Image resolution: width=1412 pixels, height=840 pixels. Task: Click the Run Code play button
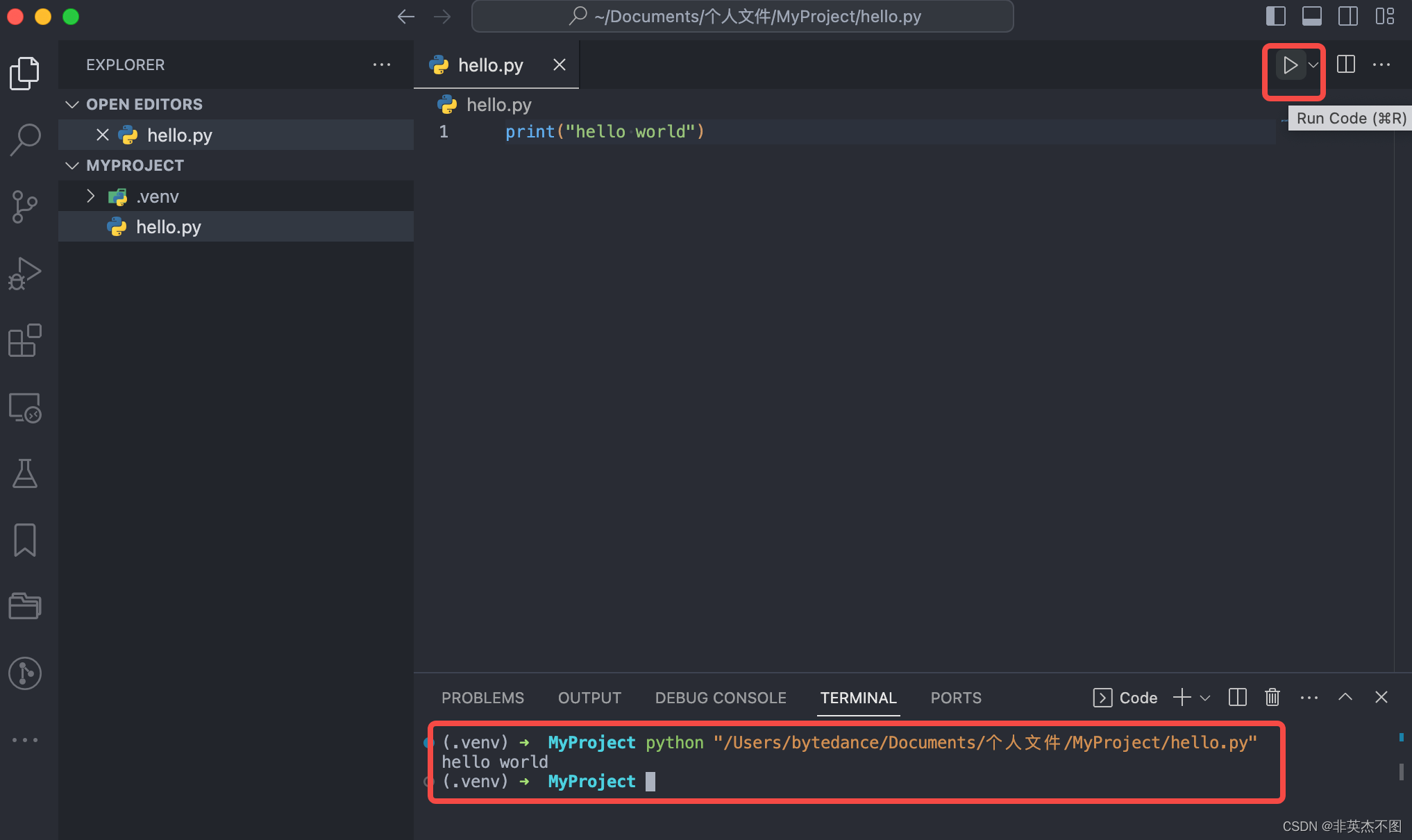[x=1290, y=65]
